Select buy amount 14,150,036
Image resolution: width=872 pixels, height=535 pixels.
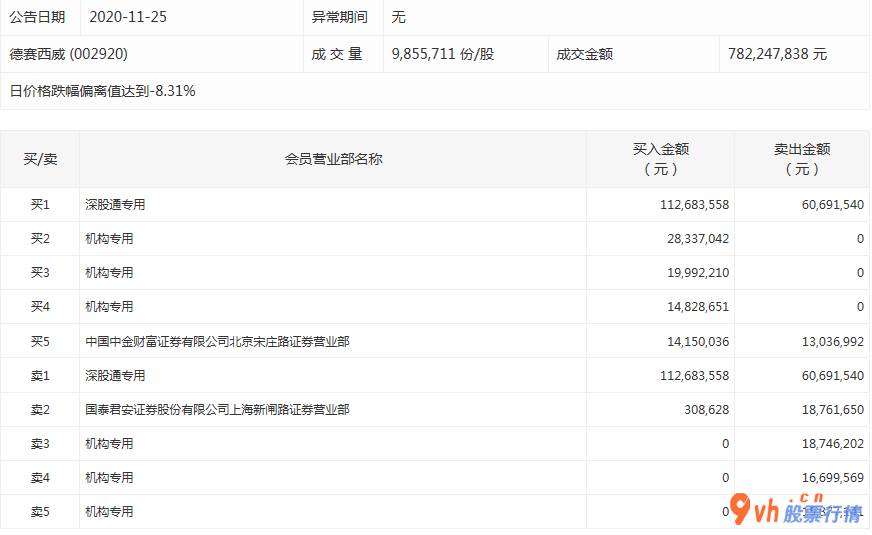pyautogui.click(x=698, y=341)
